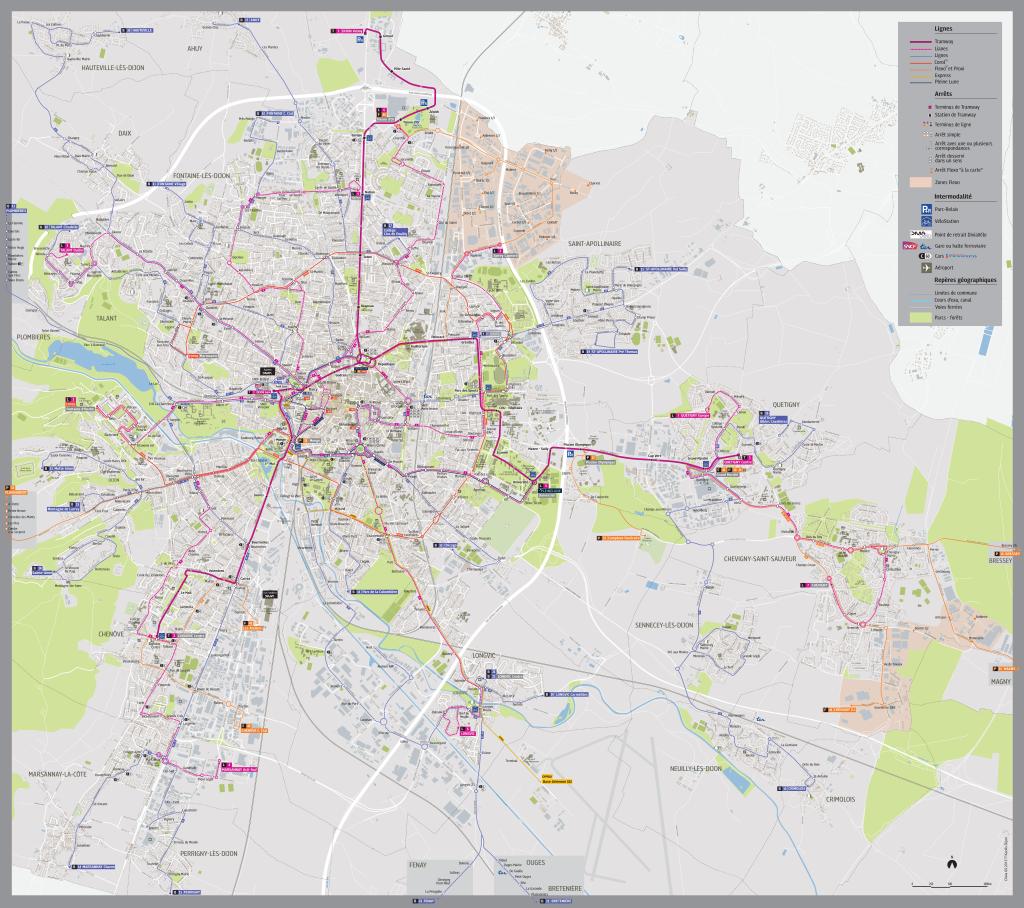Click the Parc-Relais icon in the legend
Screen dimensions: 1024x908
point(926,208)
